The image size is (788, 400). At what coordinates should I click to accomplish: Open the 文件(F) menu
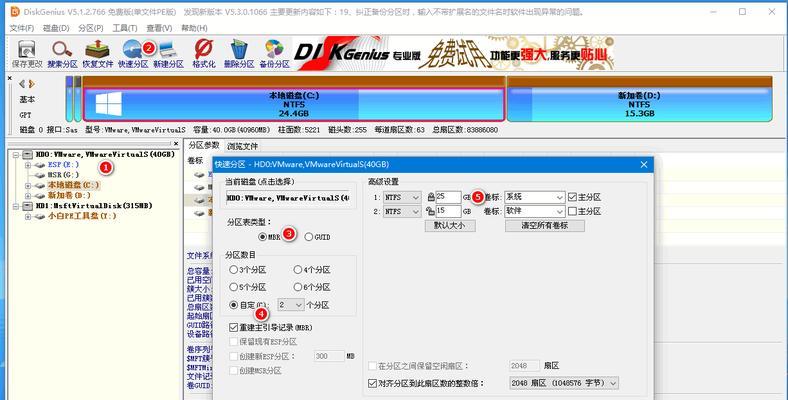(22, 28)
